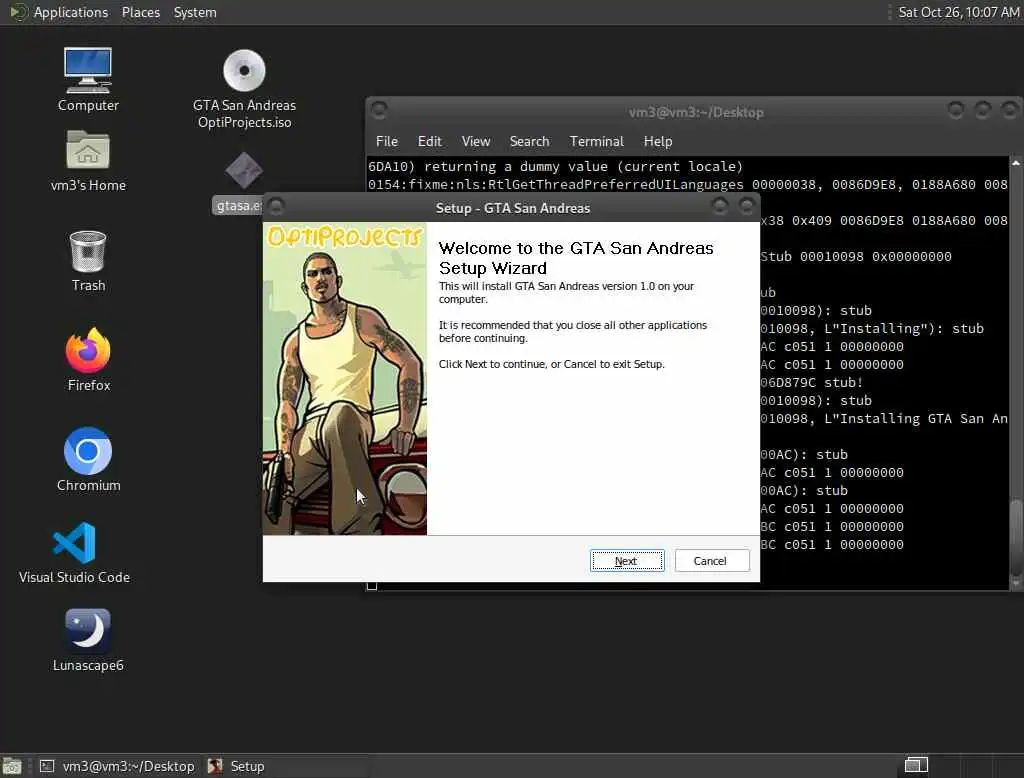Click the terminal line '06D879C stub!'
The height and width of the screenshot is (778, 1024).
tap(812, 383)
